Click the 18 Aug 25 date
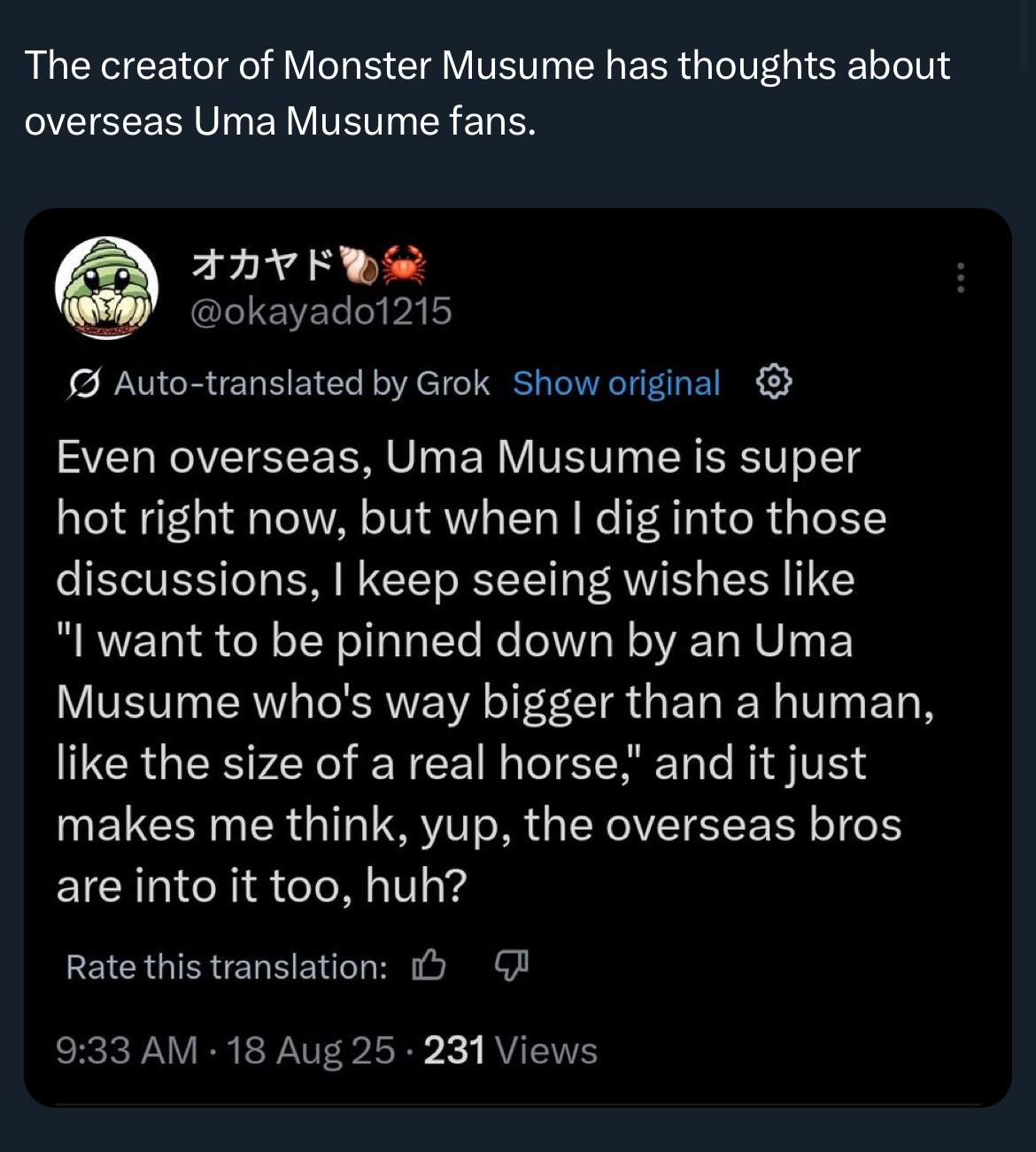Image resolution: width=1036 pixels, height=1152 pixels. tap(311, 1050)
